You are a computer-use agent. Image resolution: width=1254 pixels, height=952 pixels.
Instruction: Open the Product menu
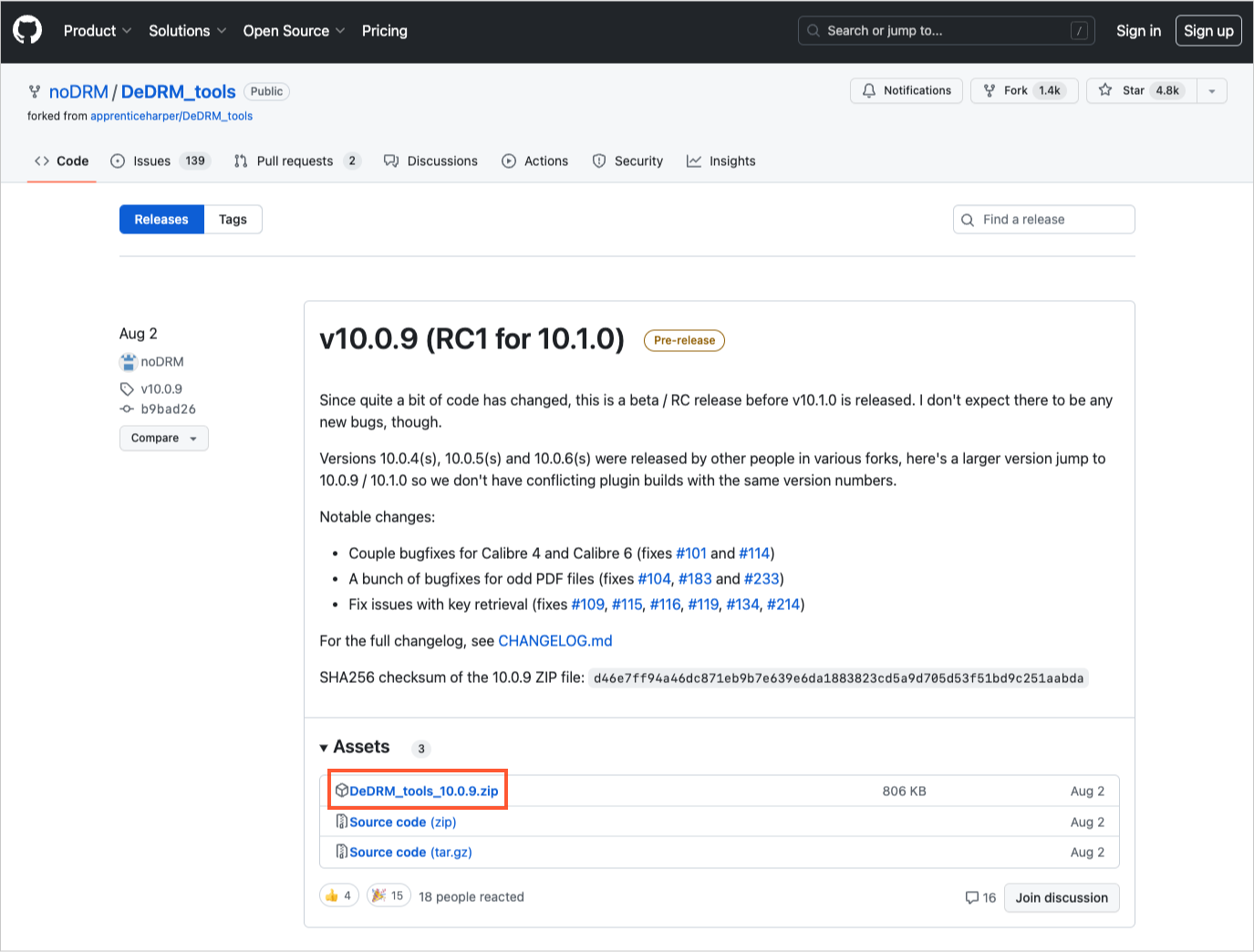point(98,31)
